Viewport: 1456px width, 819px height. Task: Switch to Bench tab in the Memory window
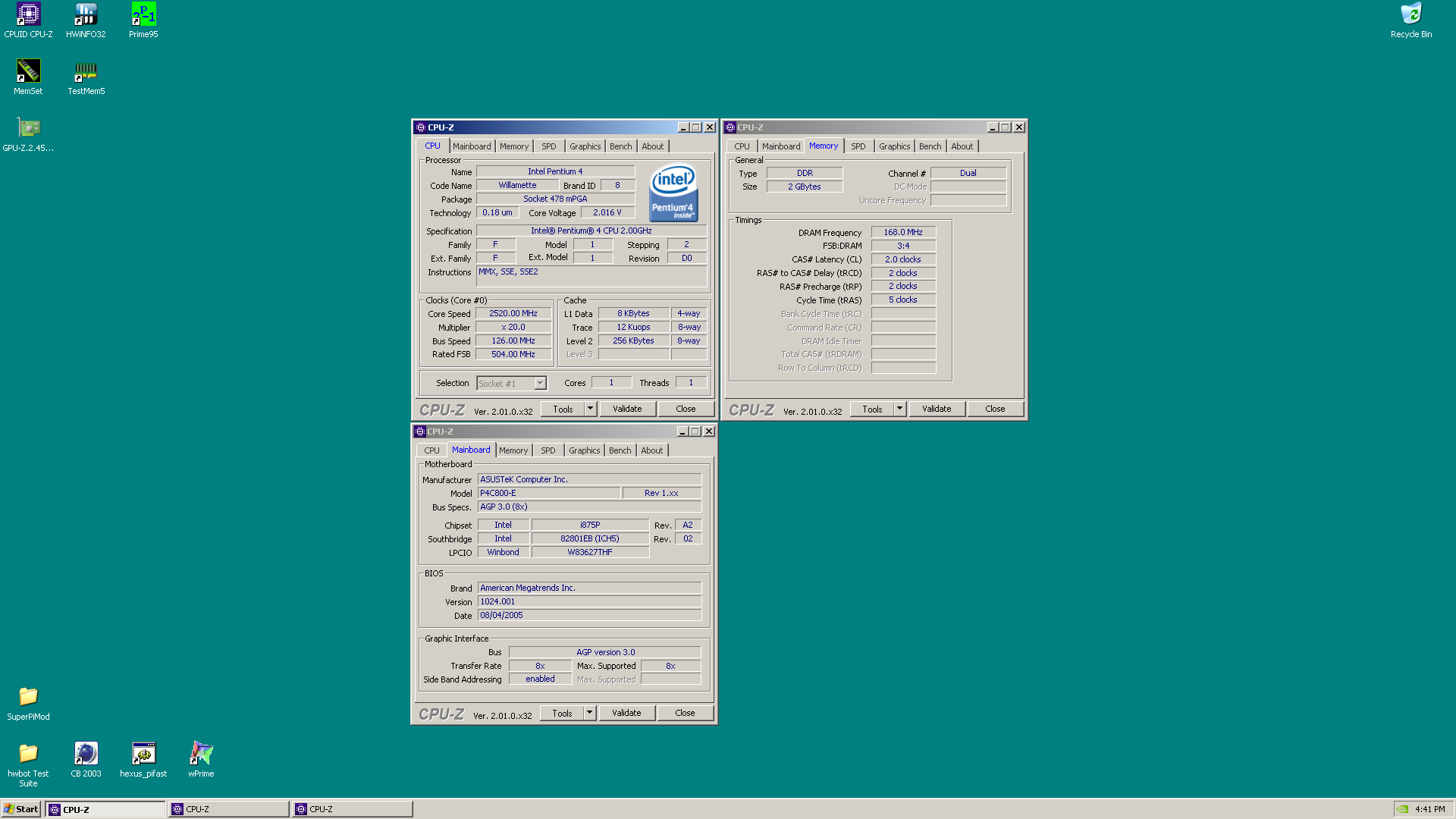point(930,146)
